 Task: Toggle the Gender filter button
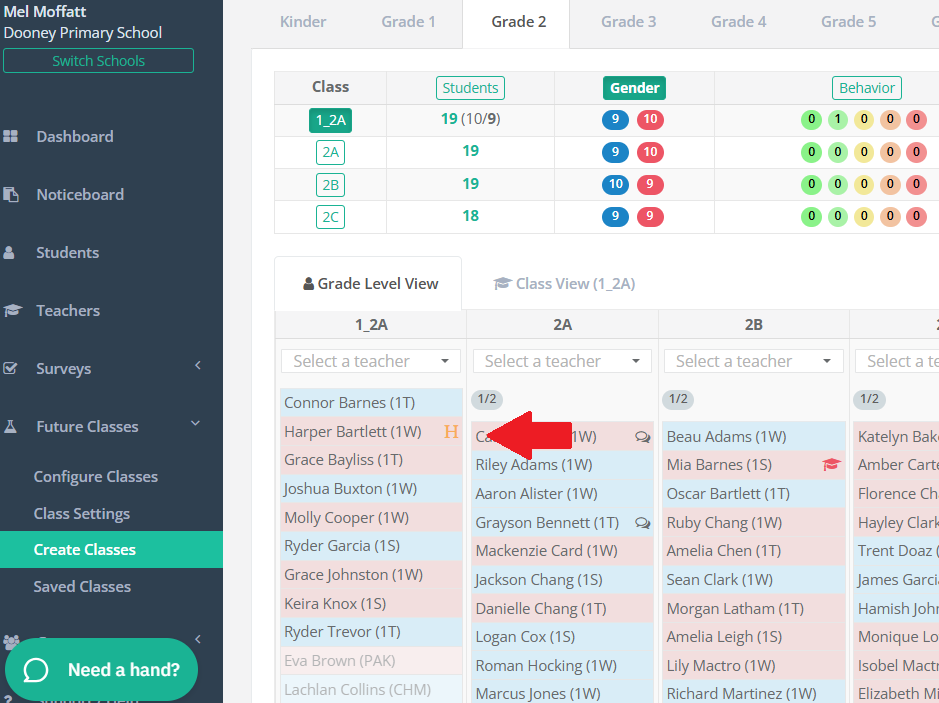coord(634,88)
